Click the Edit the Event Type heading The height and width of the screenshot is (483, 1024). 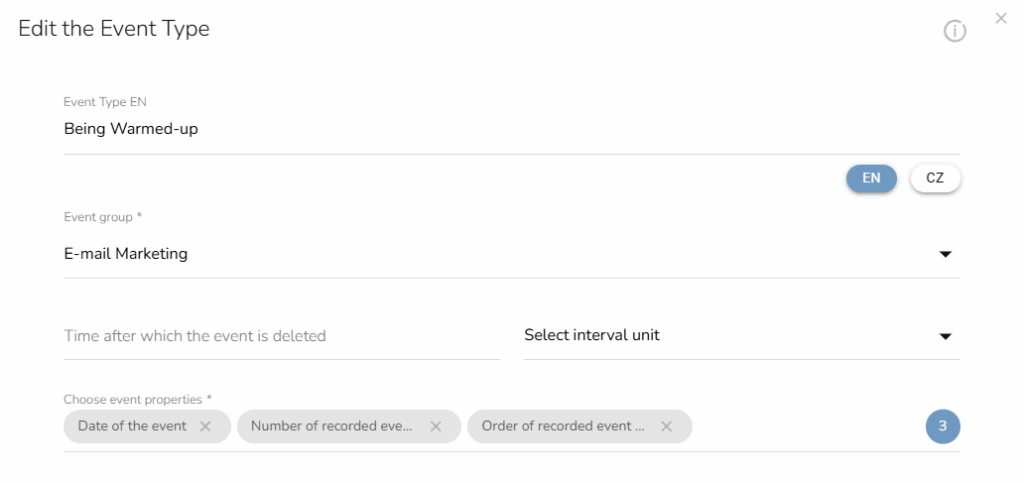(114, 29)
